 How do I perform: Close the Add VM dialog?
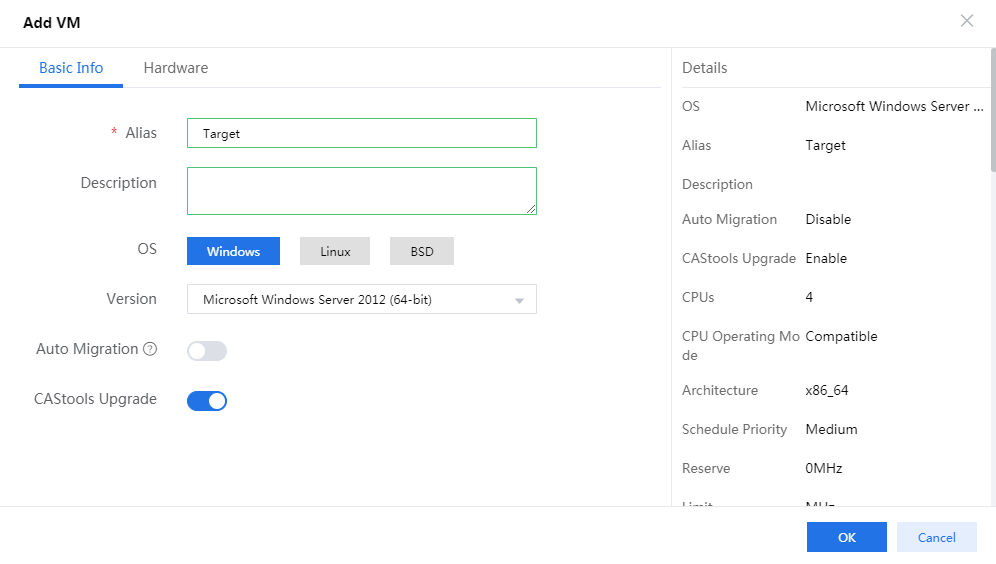coord(966,21)
